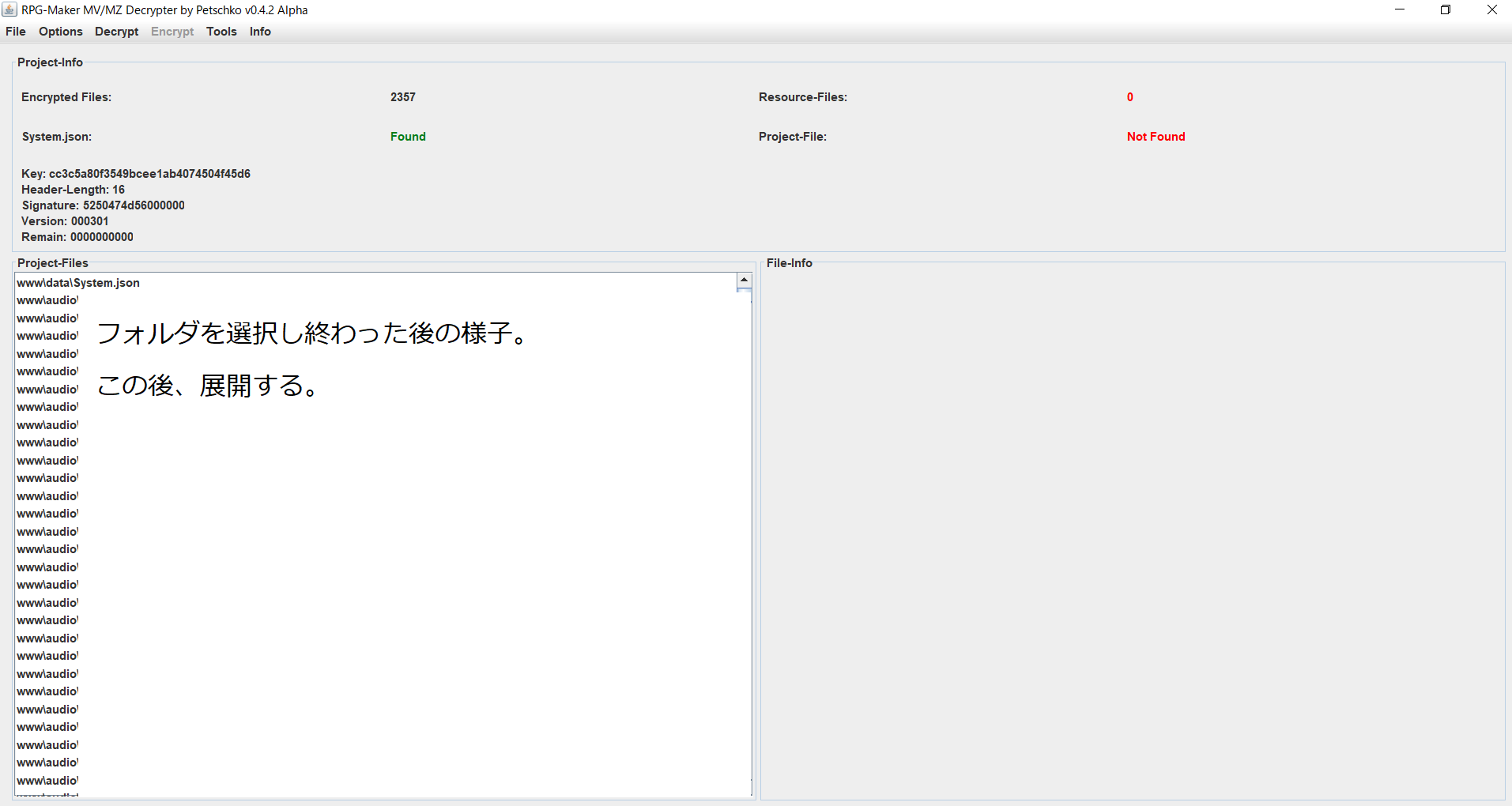Click the System.json status 'Found'
Screen dimensions: 1512x806
tap(408, 137)
